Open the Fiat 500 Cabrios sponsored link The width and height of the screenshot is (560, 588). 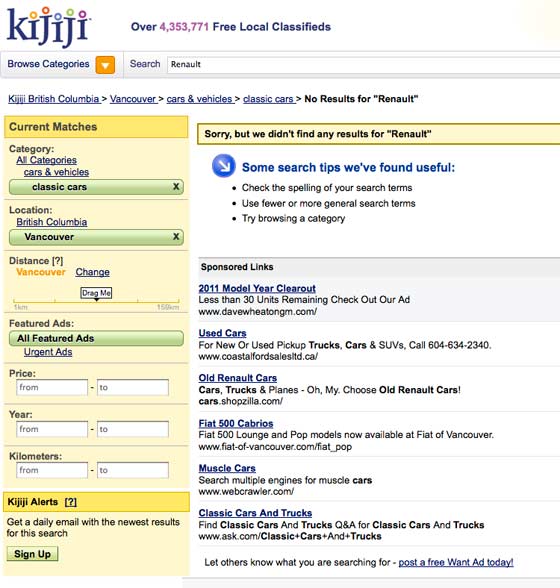236,423
